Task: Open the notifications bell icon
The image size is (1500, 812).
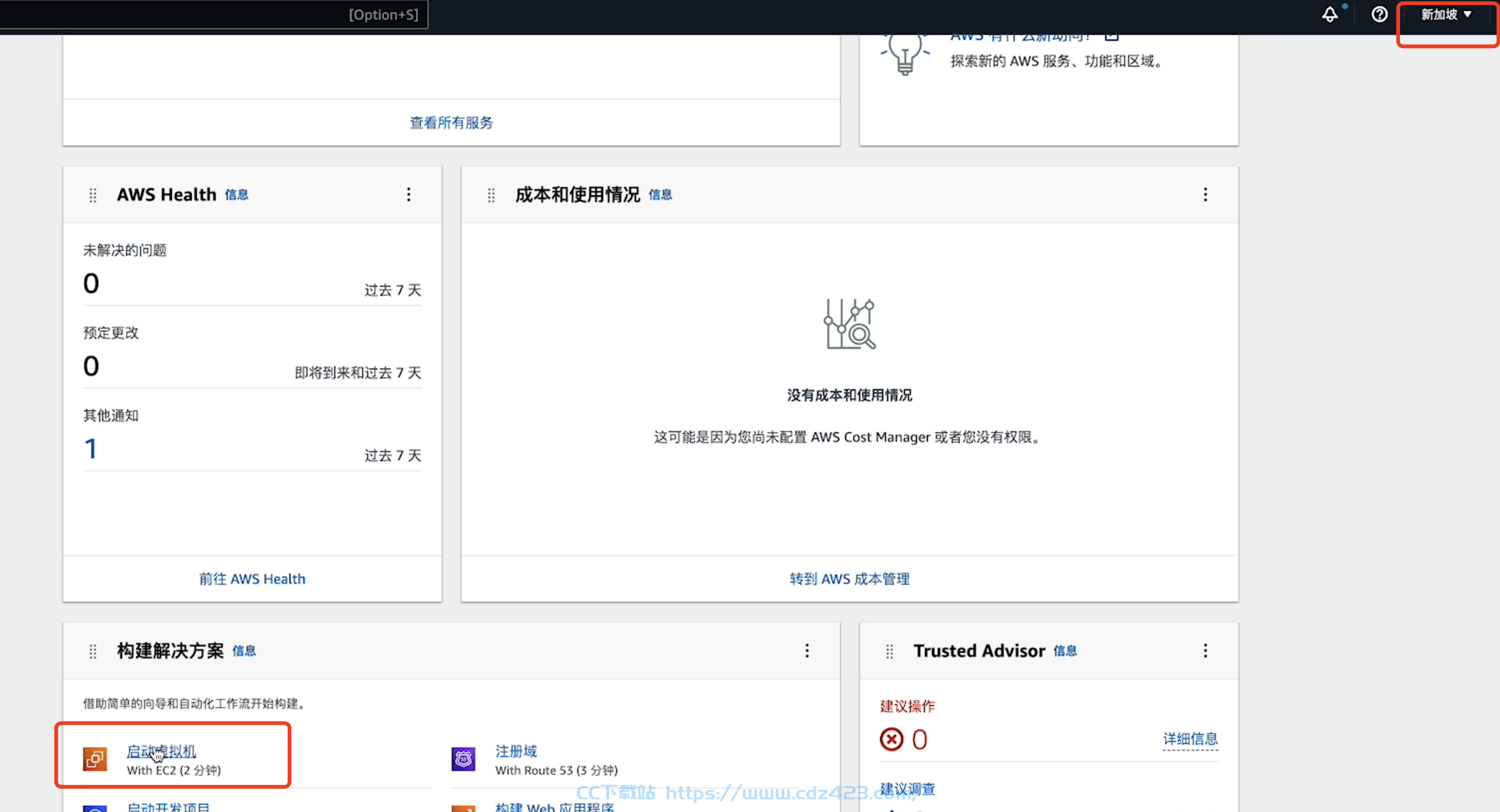Action: click(1330, 15)
